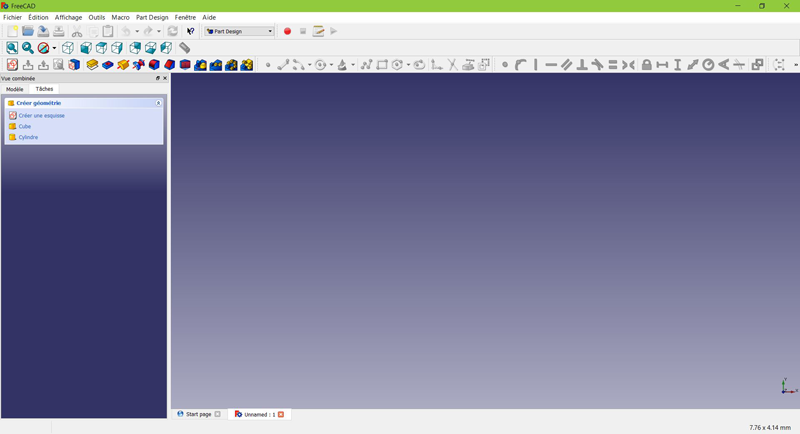
Task: Switch to the Start page tab
Action: tap(198, 414)
